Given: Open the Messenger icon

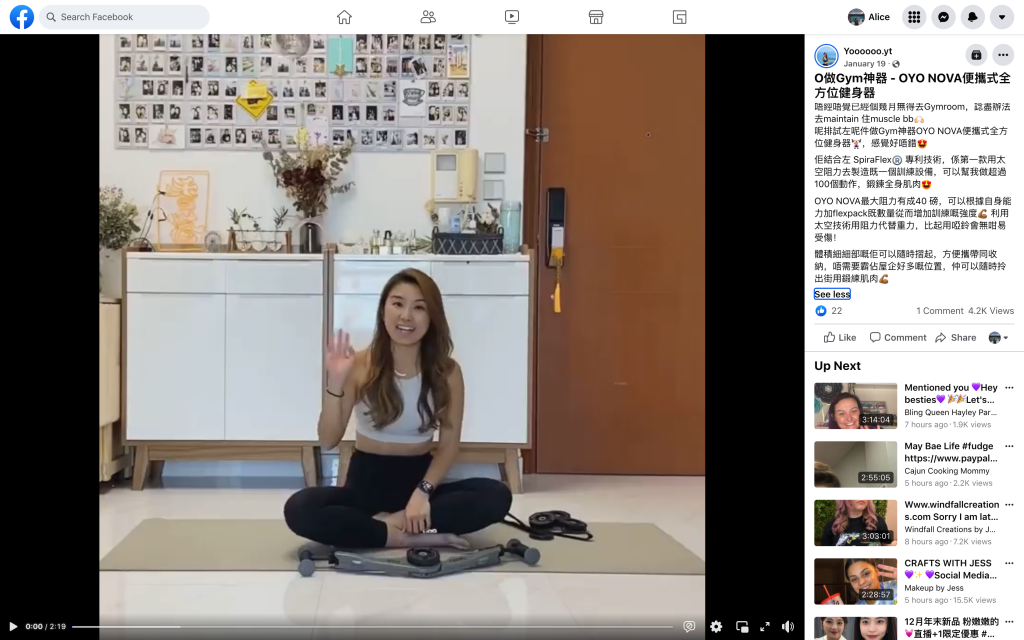Looking at the screenshot, I should tap(943, 17).
